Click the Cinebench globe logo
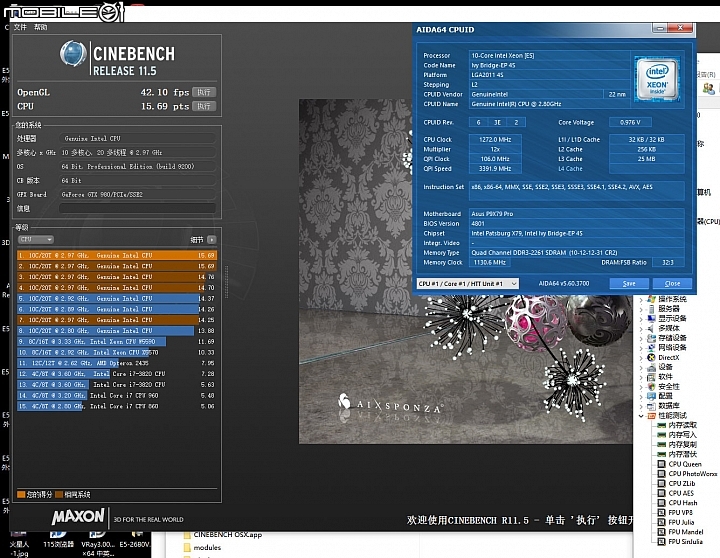This screenshot has width=720, height=558. click(73, 53)
